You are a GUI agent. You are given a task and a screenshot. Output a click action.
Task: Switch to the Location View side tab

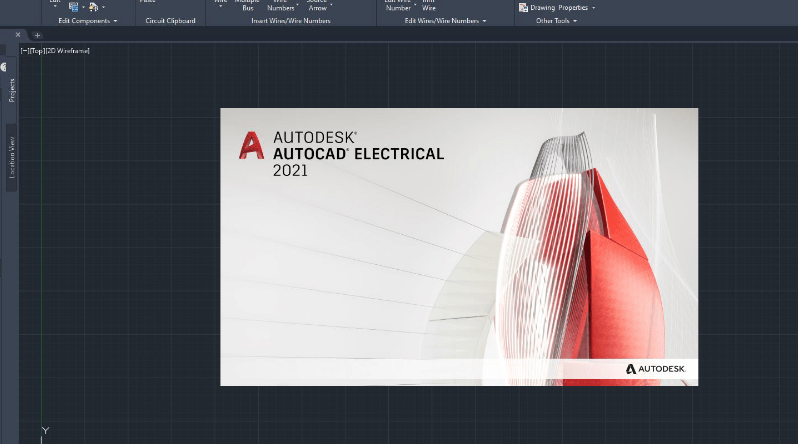[12, 157]
